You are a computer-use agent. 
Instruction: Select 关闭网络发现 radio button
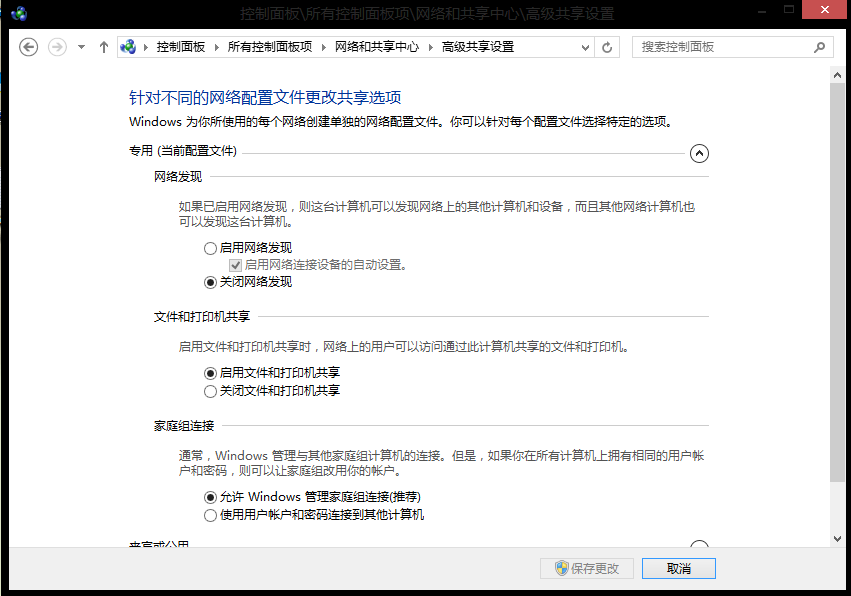(210, 282)
